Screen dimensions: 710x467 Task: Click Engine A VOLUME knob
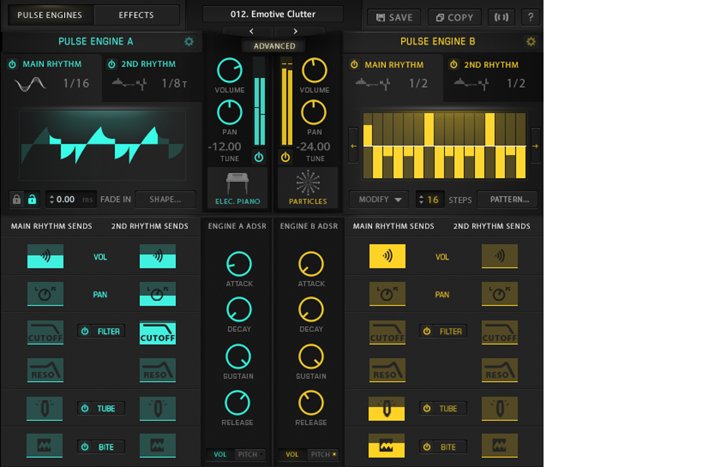[230, 70]
